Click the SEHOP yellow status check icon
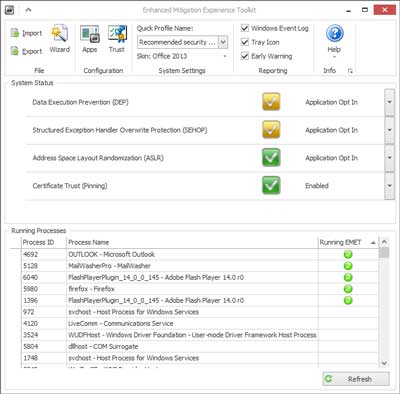Screen dimensions: 400x394 [x=271, y=129]
